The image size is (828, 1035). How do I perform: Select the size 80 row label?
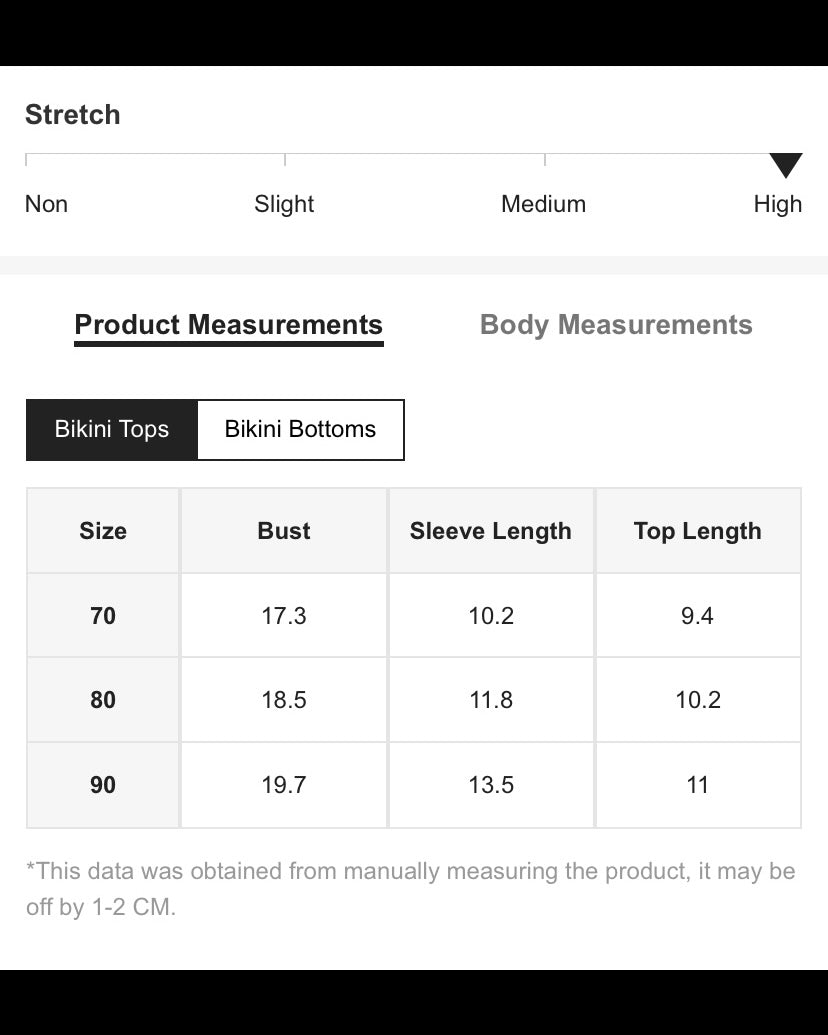[x=103, y=700]
